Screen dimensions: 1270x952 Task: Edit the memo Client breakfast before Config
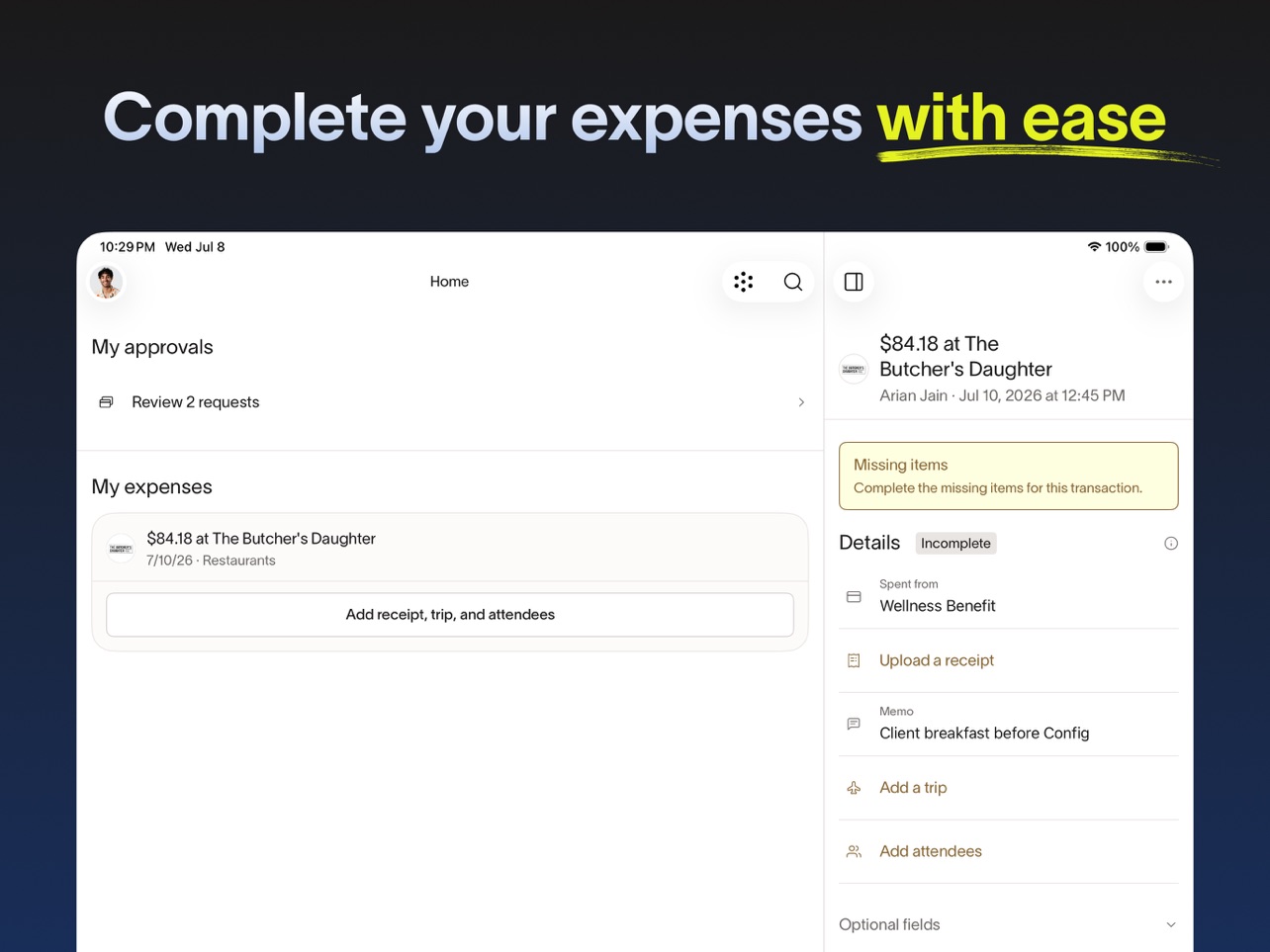coord(984,734)
